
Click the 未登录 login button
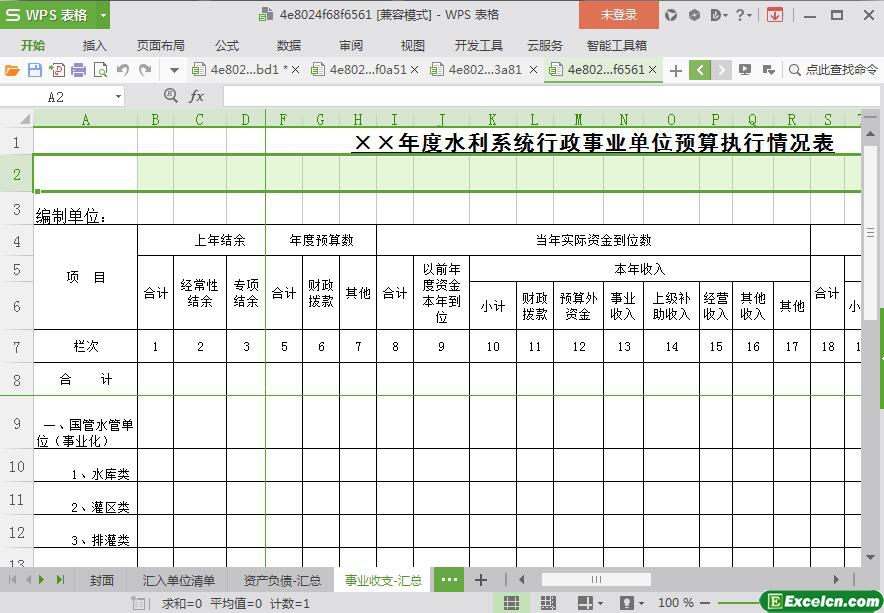point(618,15)
